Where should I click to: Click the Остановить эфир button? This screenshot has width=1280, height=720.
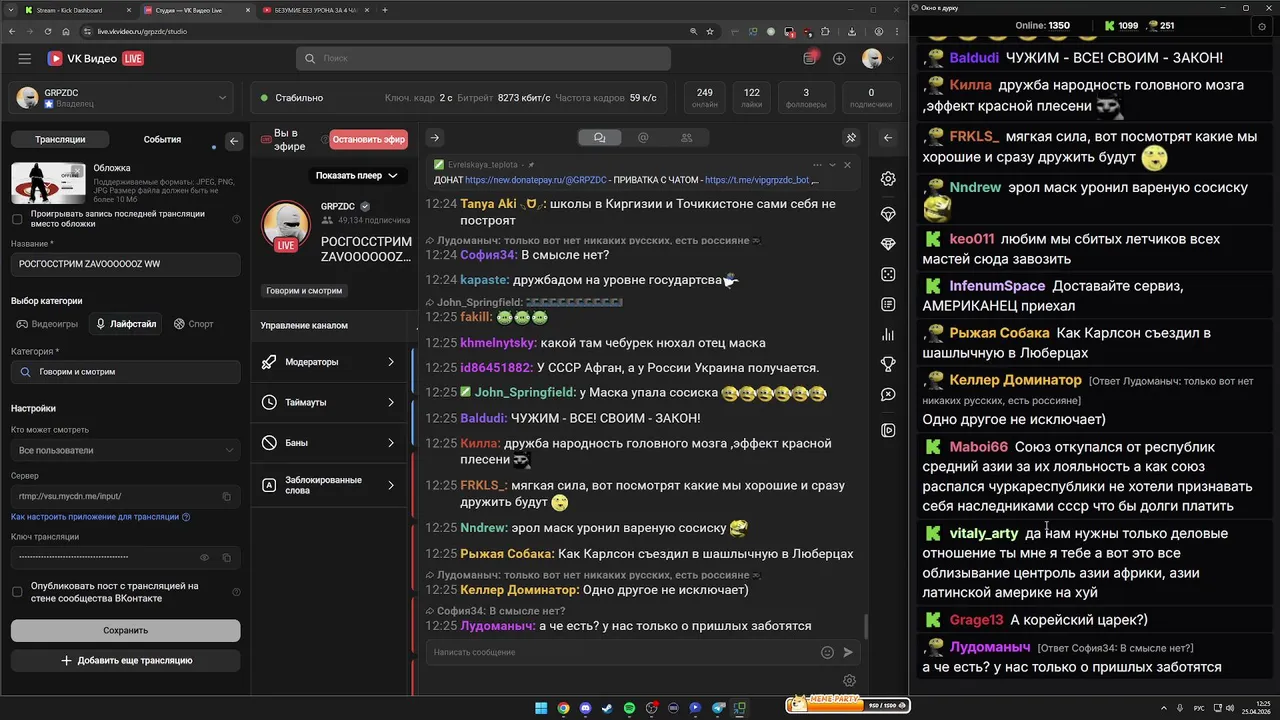(369, 139)
